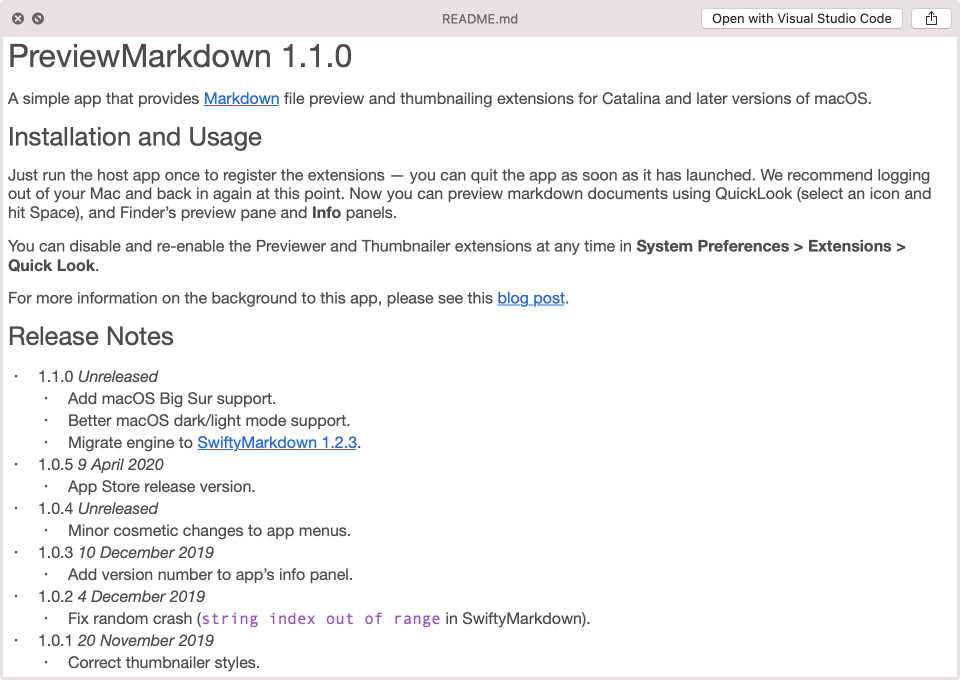Viewport: 960px width, 680px height.
Task: Select the 1.0.3 10 December 2019 entry
Action: [126, 552]
